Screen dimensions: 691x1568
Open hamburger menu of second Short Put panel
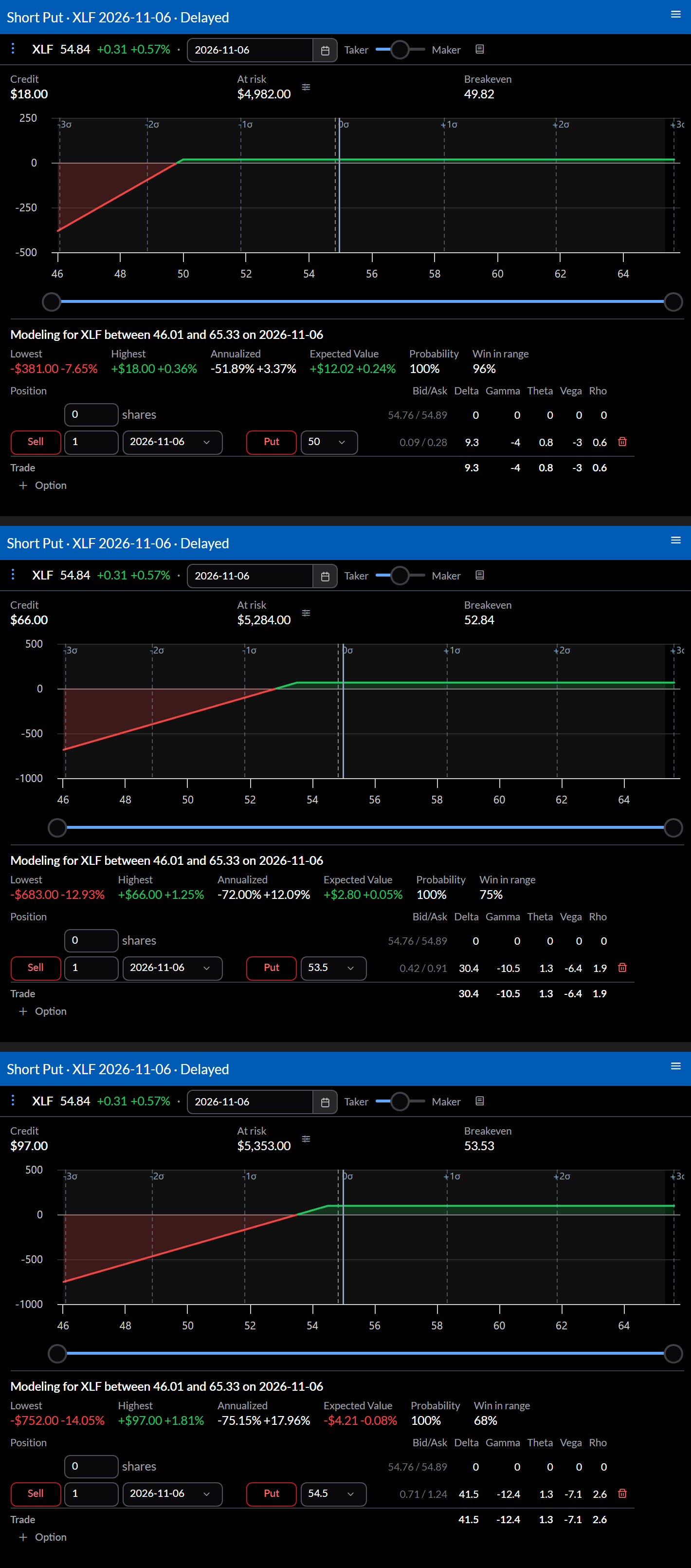point(675,541)
